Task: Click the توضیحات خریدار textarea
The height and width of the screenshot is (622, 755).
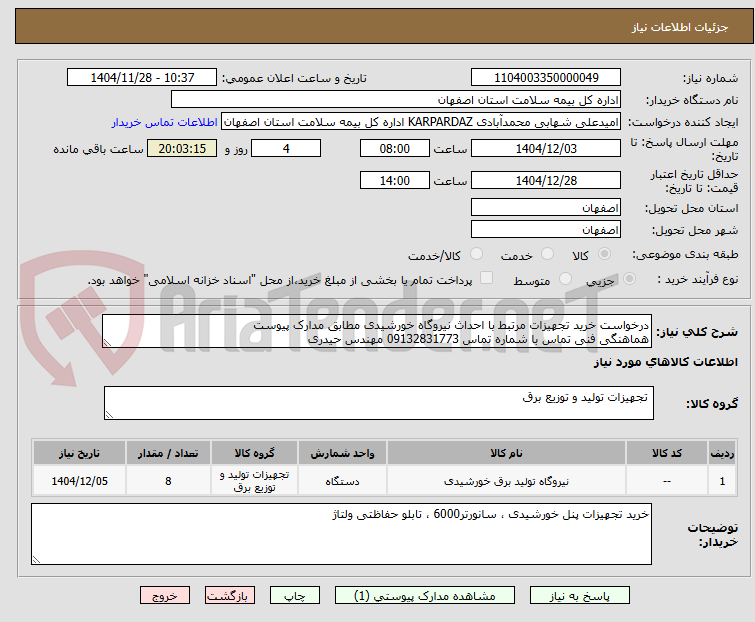Action: (341, 534)
